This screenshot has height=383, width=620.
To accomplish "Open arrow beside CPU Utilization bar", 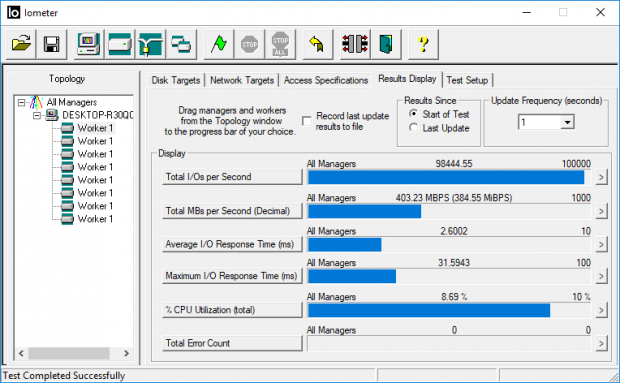I will click(601, 310).
